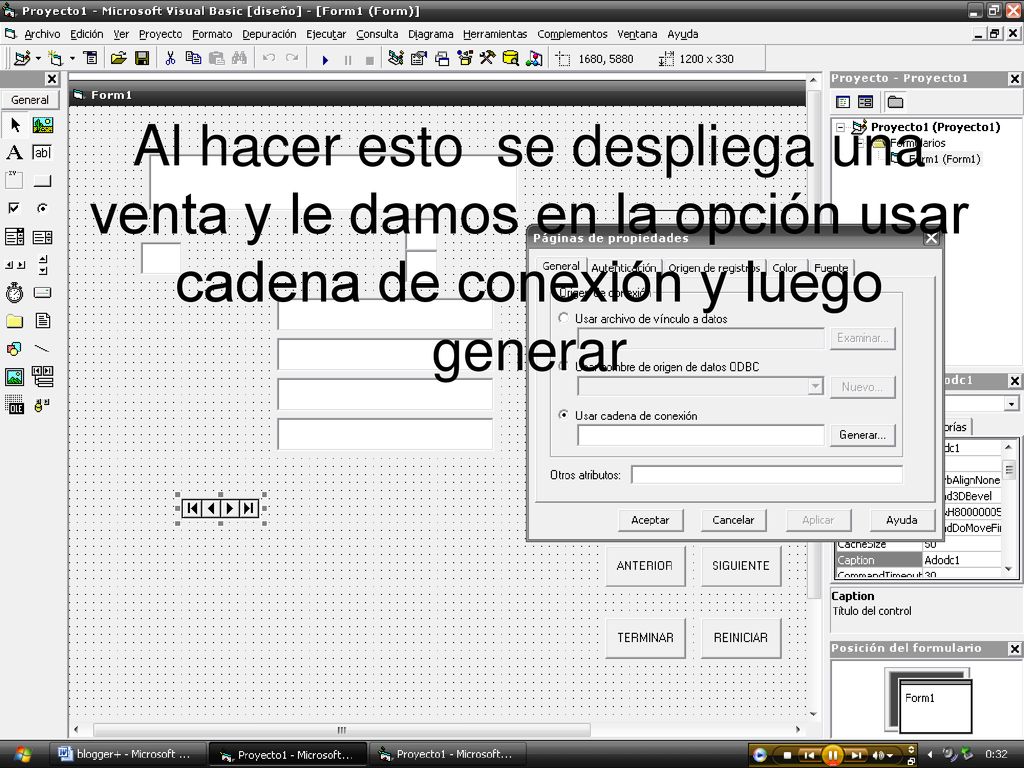Select the Frame tool in toolbox

[x=14, y=180]
